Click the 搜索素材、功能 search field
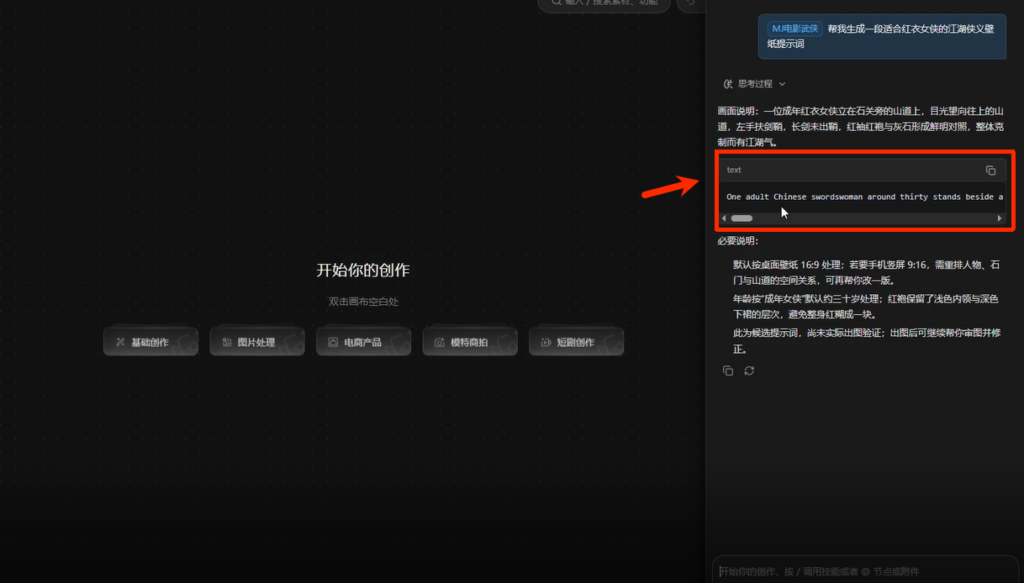1024x583 pixels. coord(604,3)
